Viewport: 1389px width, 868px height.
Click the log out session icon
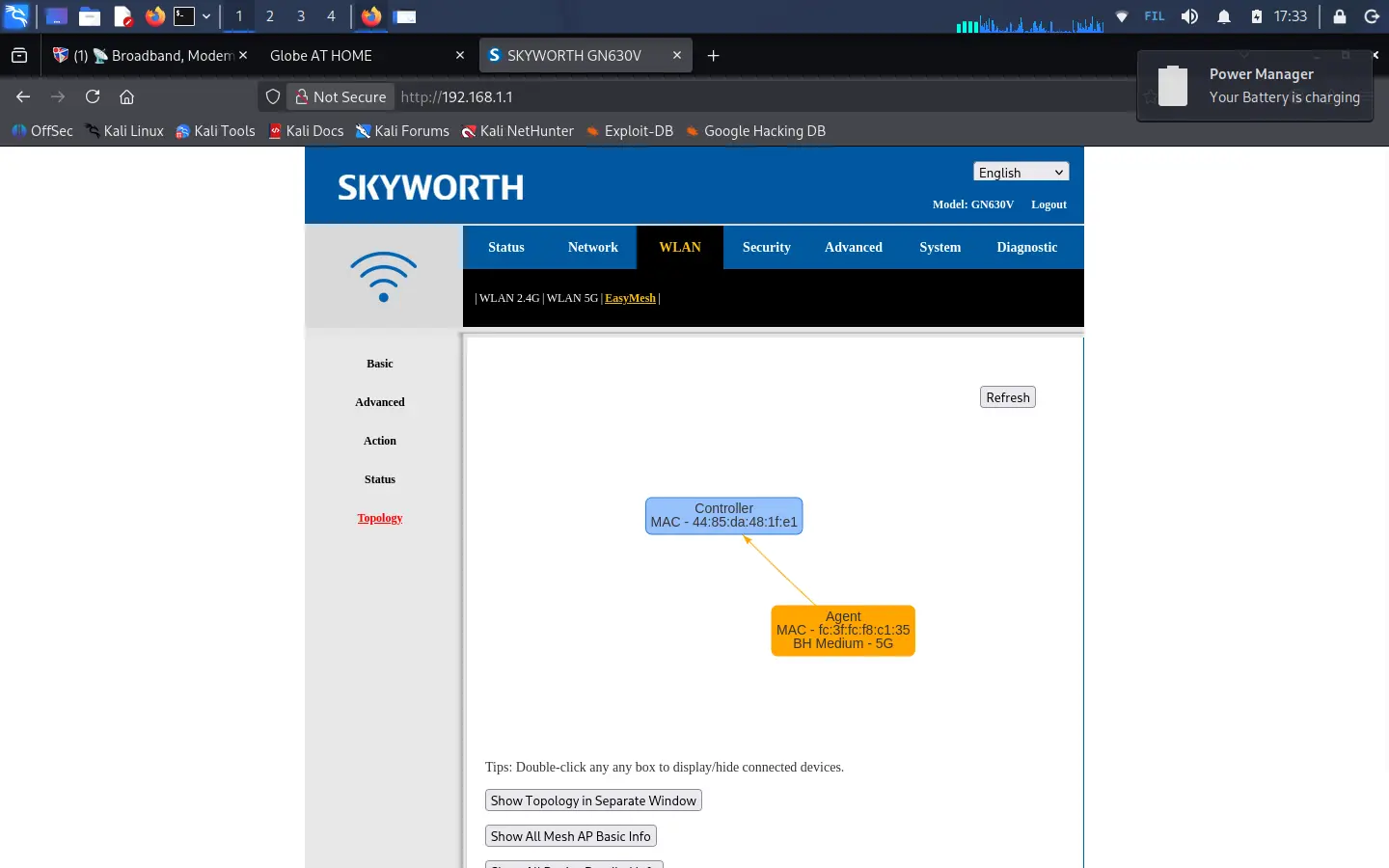pos(1372,16)
